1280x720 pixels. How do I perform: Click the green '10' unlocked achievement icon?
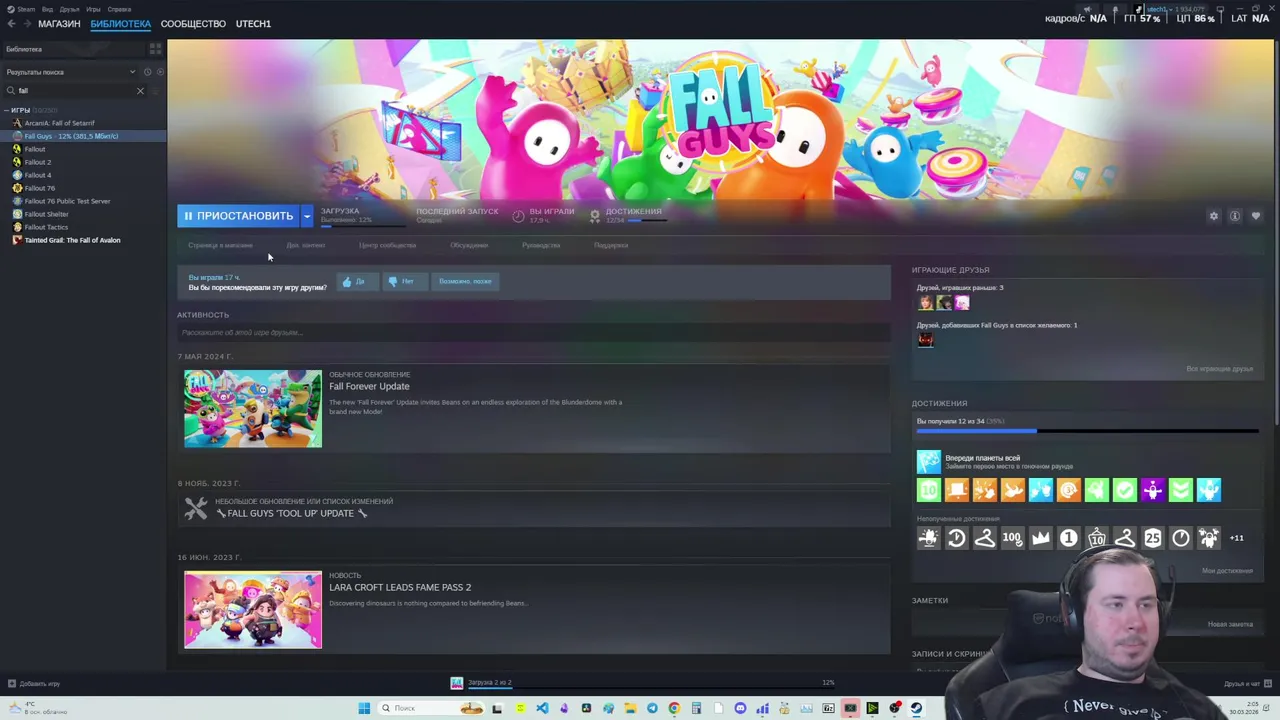point(929,490)
